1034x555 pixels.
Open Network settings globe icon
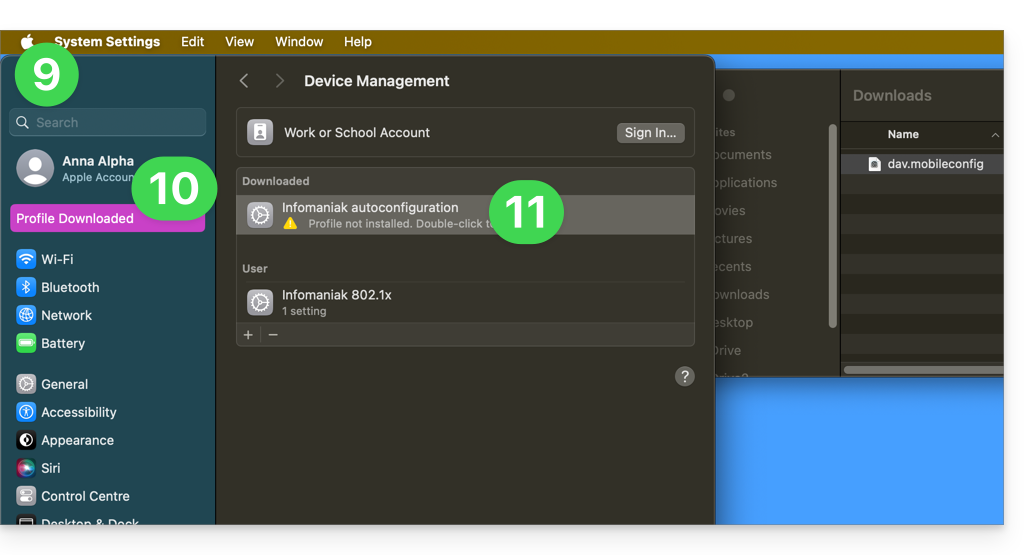[x=26, y=315]
